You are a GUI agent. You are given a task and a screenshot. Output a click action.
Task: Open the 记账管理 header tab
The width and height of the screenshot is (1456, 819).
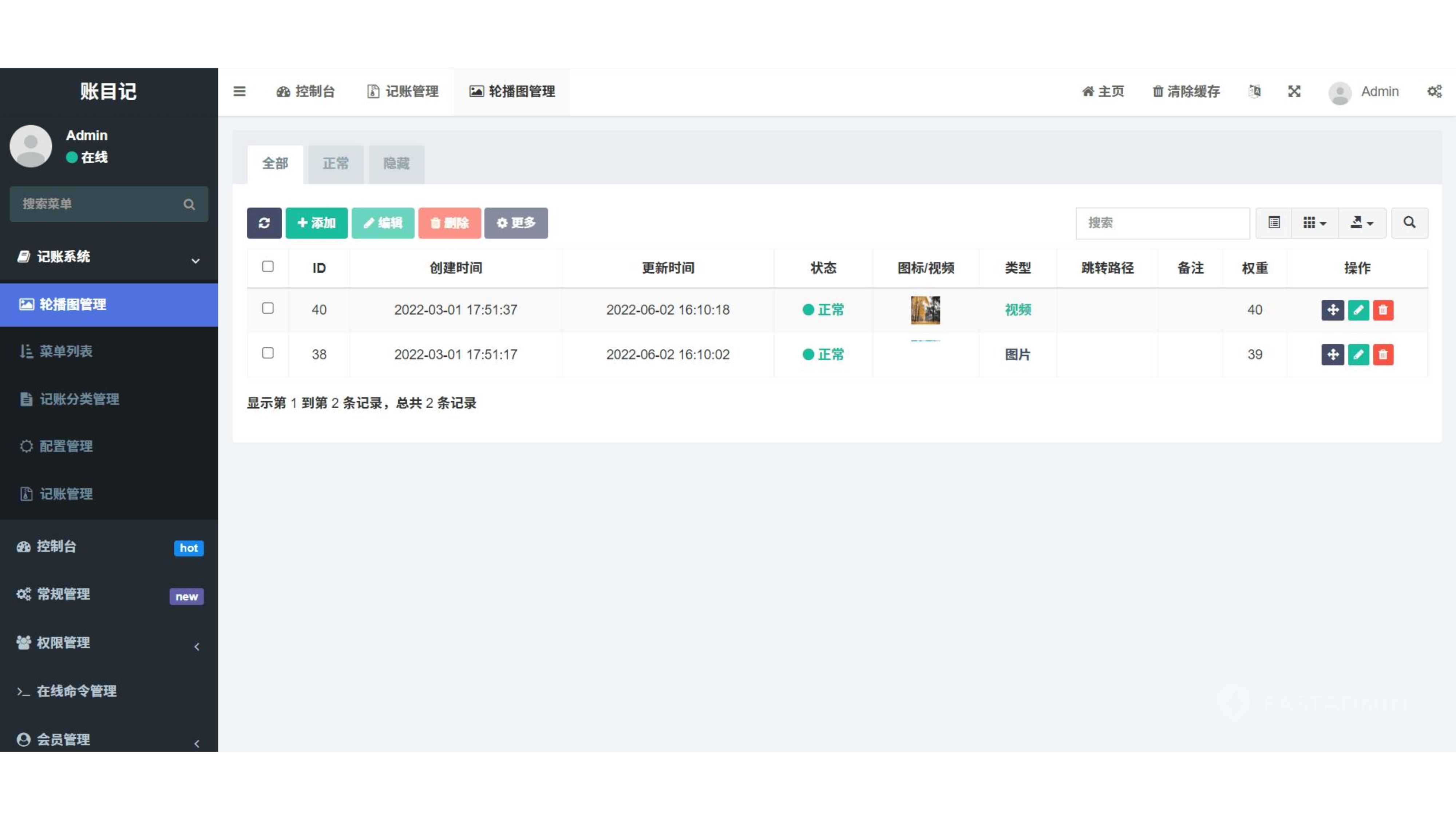click(x=403, y=92)
